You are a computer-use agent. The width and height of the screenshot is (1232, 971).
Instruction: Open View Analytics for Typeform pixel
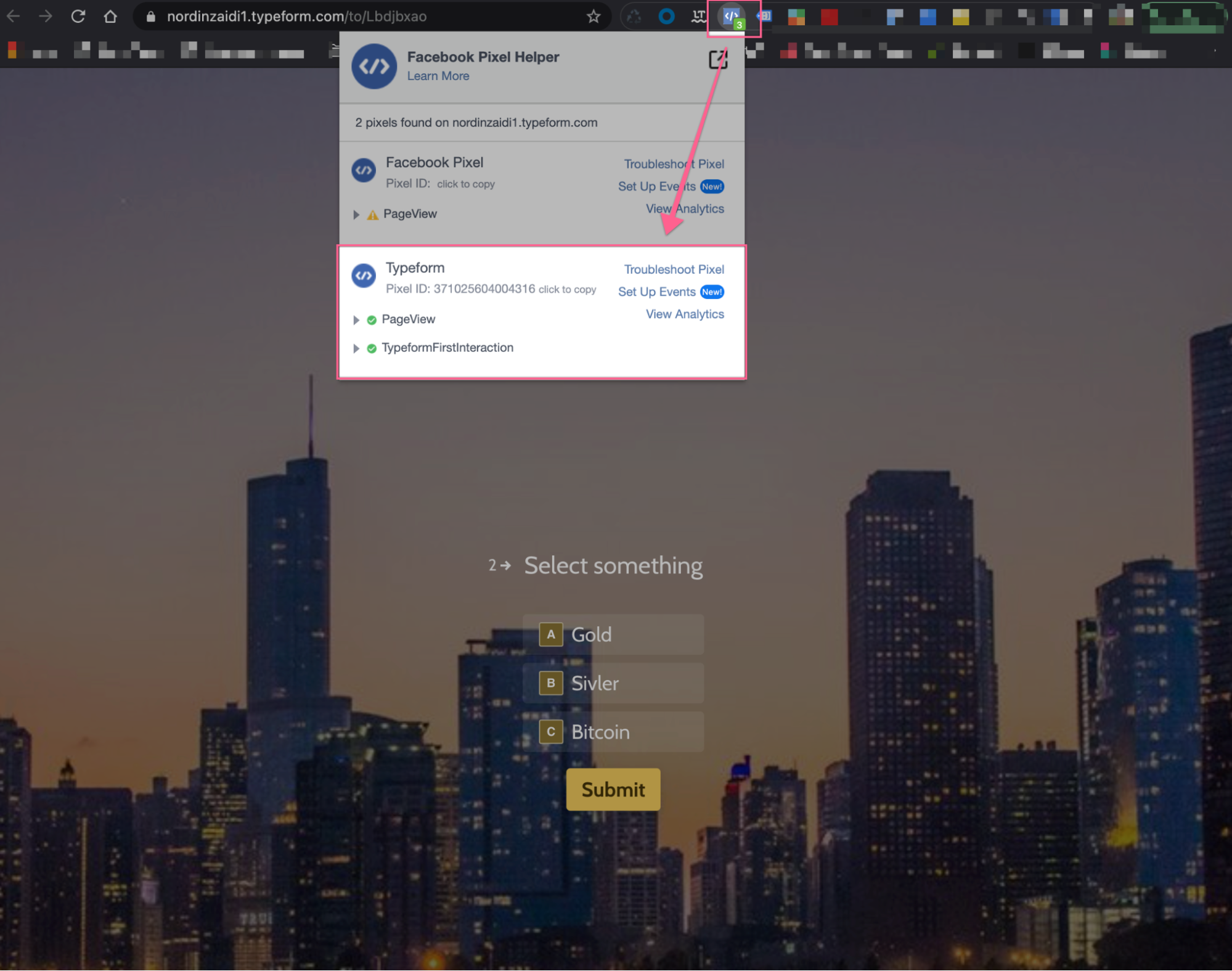(x=685, y=314)
